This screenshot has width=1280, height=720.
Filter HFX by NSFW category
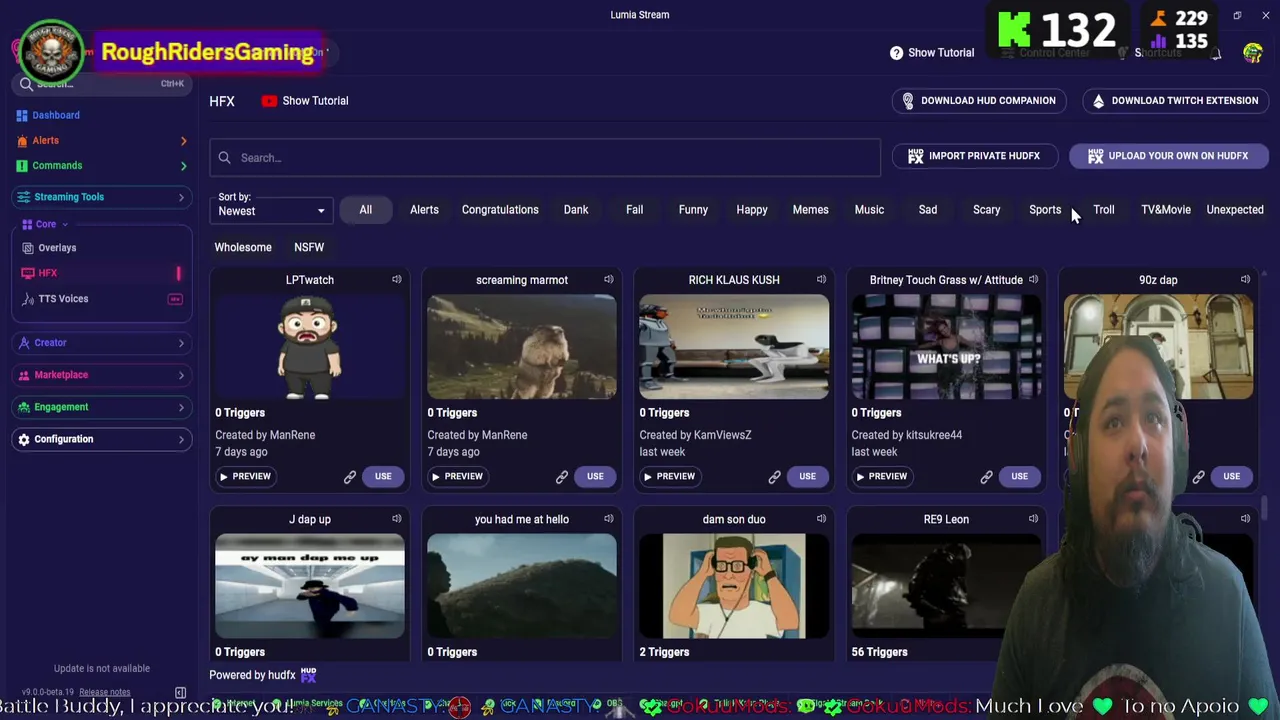(x=309, y=247)
